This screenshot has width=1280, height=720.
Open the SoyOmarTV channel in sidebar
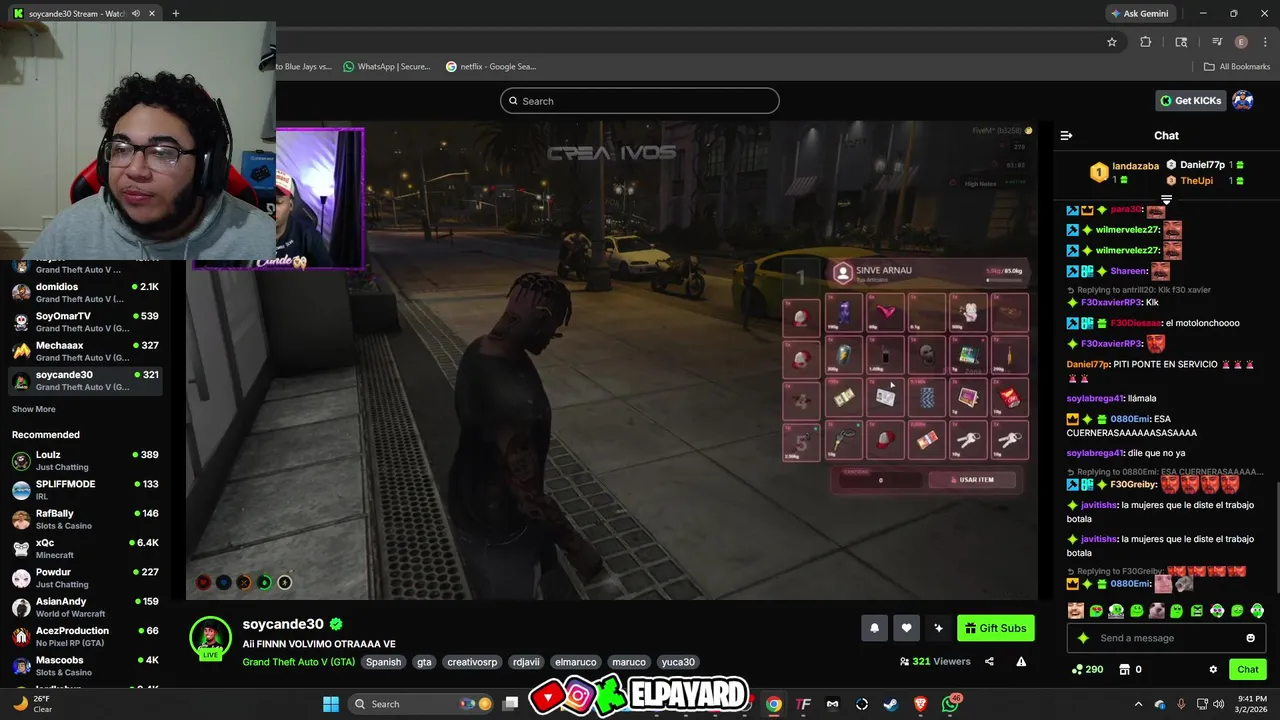85,322
